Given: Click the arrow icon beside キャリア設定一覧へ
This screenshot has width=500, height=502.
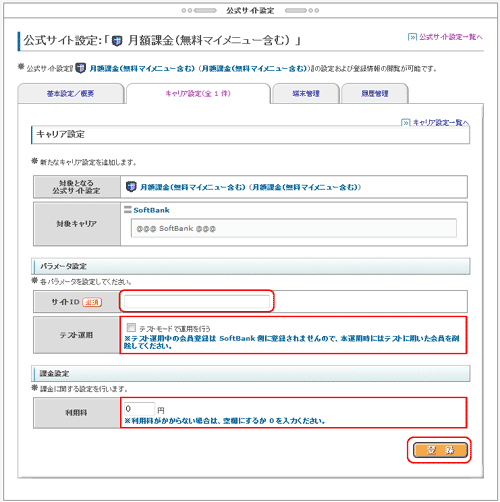Looking at the screenshot, I should coord(405,122).
